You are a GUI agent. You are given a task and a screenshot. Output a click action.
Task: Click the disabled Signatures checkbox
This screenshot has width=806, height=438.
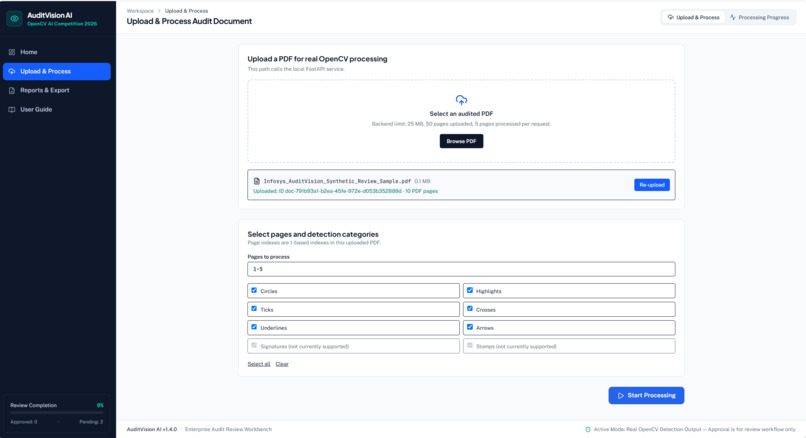click(x=254, y=345)
